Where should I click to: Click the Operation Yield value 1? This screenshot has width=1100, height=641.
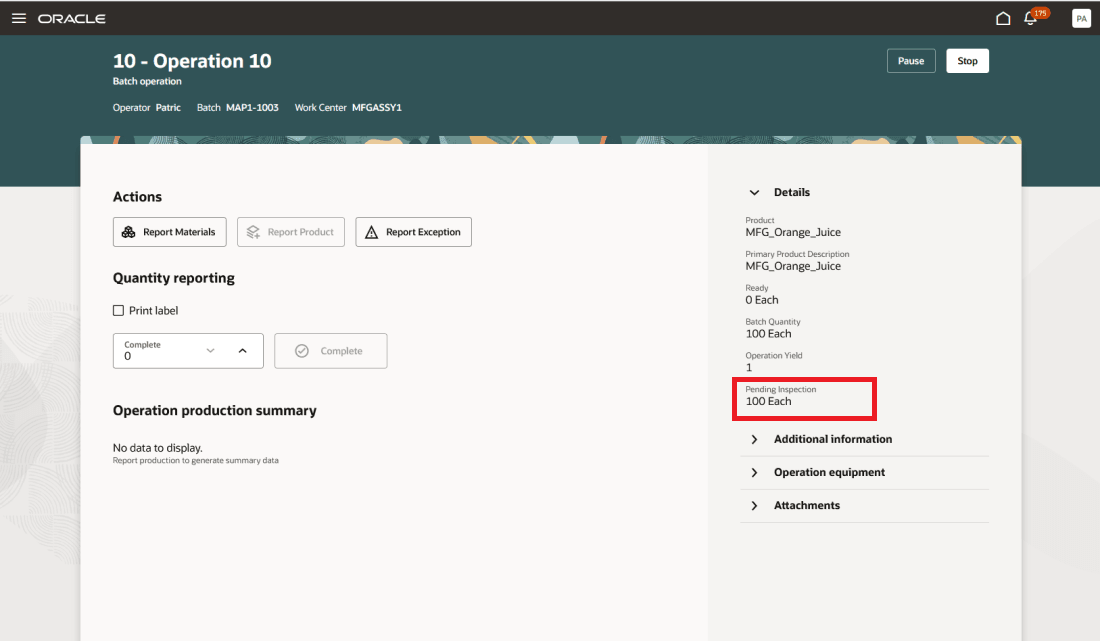point(749,367)
